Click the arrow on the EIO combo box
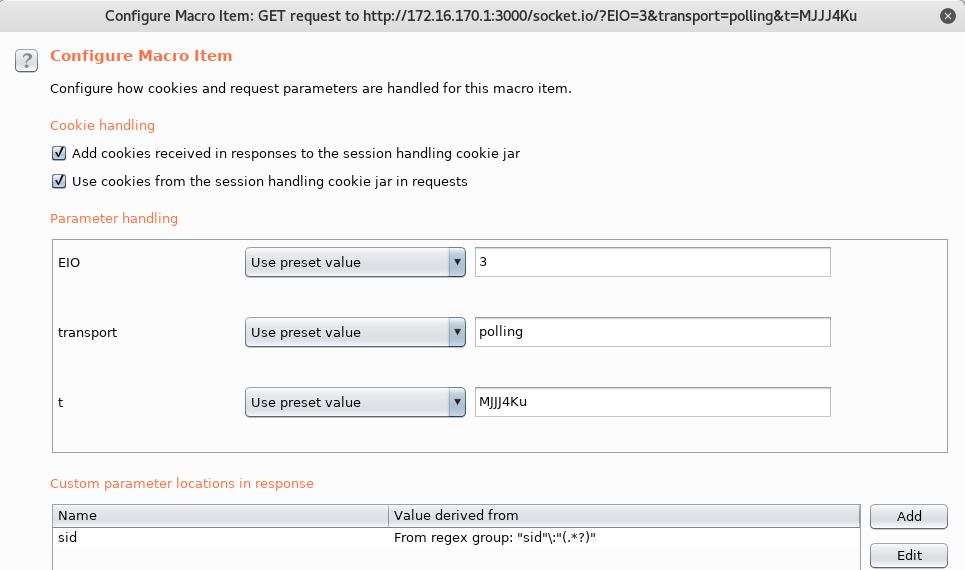 point(457,262)
